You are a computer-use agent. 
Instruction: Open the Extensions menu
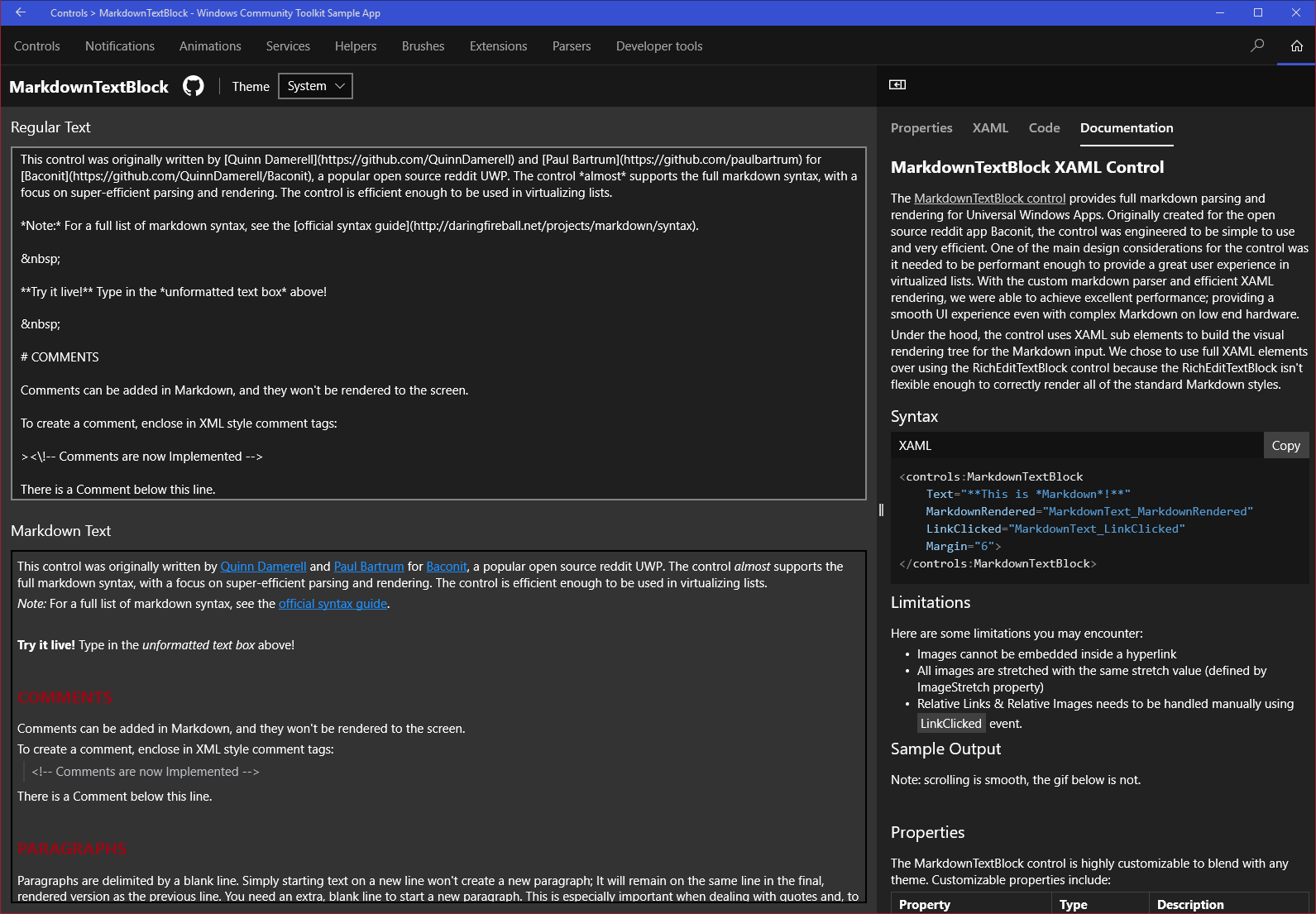(x=498, y=46)
